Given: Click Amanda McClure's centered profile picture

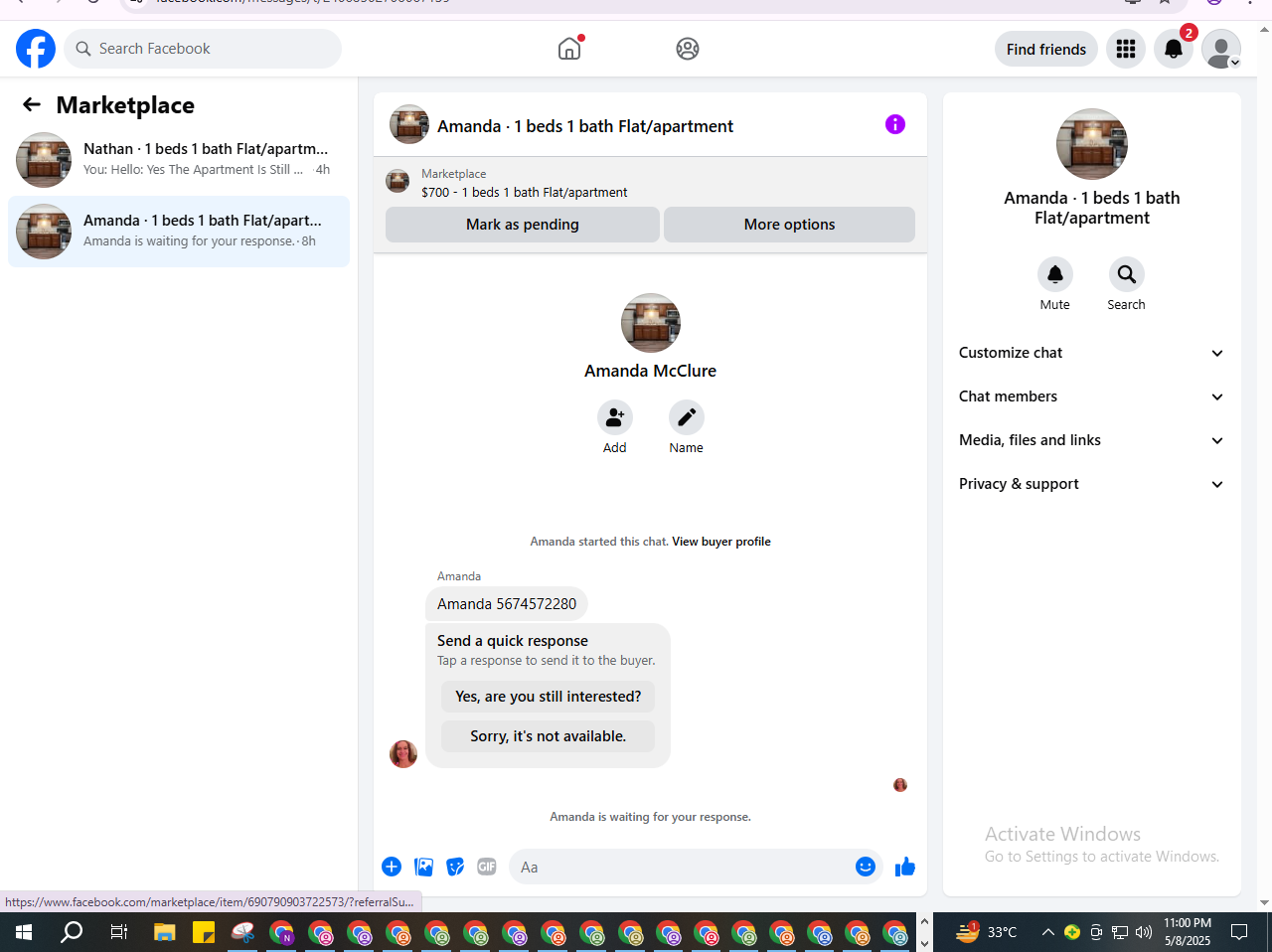Looking at the screenshot, I should tap(651, 323).
